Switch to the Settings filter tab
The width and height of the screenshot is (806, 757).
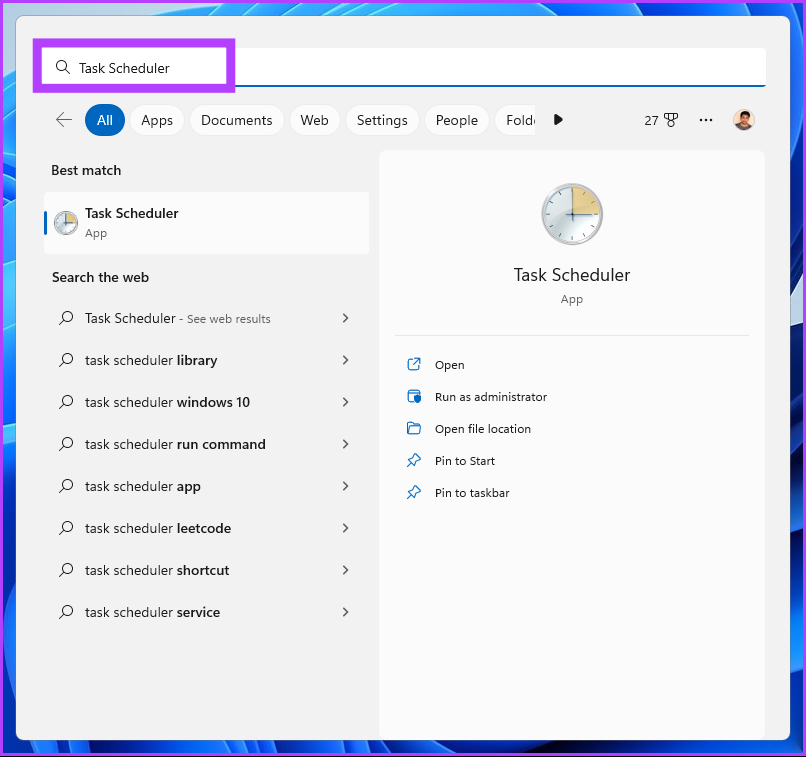click(382, 120)
